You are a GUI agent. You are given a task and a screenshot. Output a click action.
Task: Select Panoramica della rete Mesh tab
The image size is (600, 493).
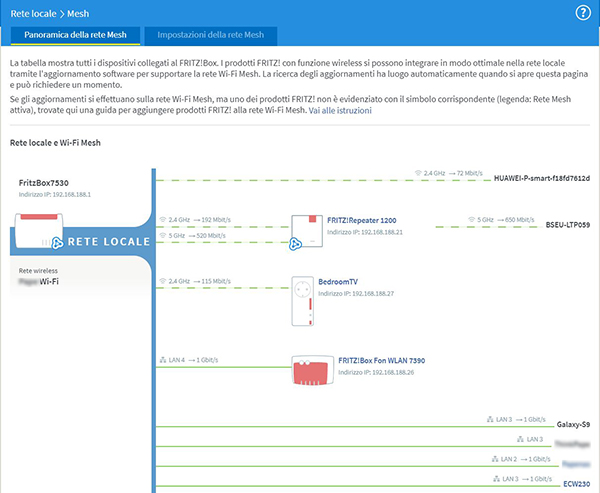pyautogui.click(x=75, y=35)
